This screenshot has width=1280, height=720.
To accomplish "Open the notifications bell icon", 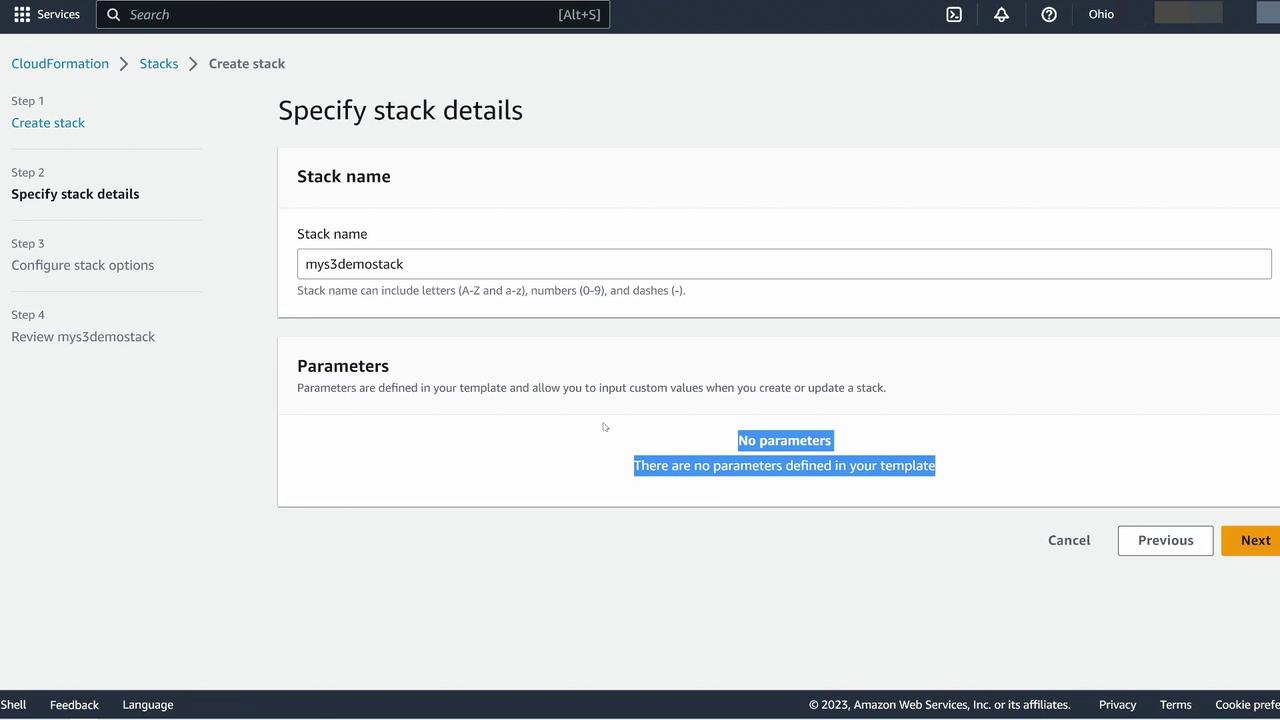I will (x=1001, y=14).
